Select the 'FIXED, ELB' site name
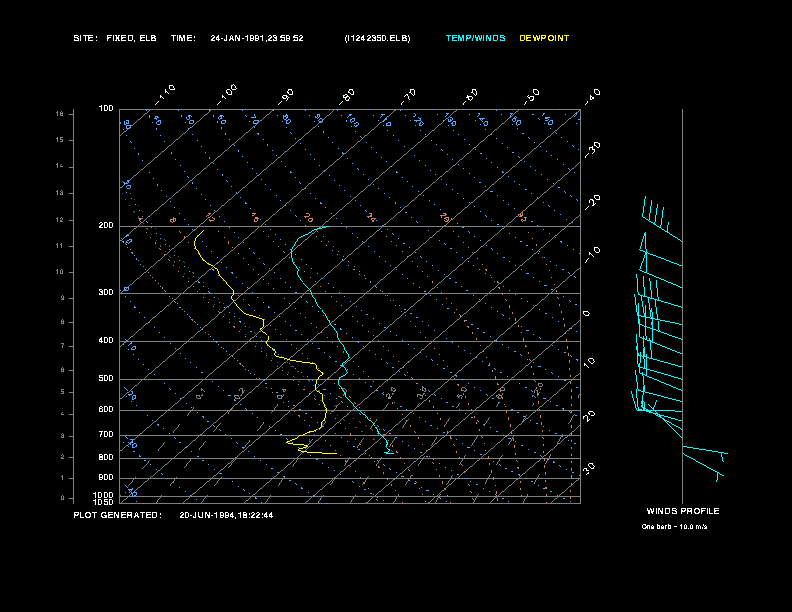 click(x=131, y=38)
